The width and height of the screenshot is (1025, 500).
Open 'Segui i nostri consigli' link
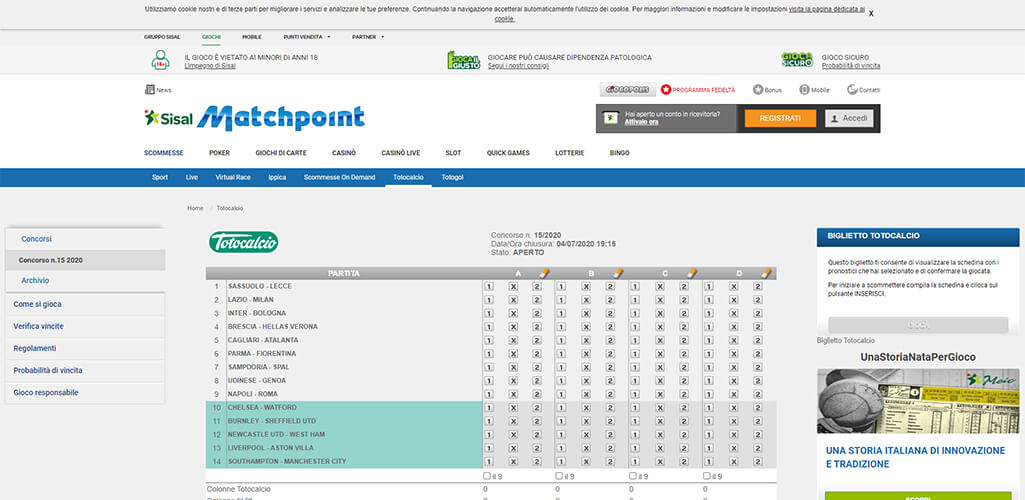click(518, 66)
